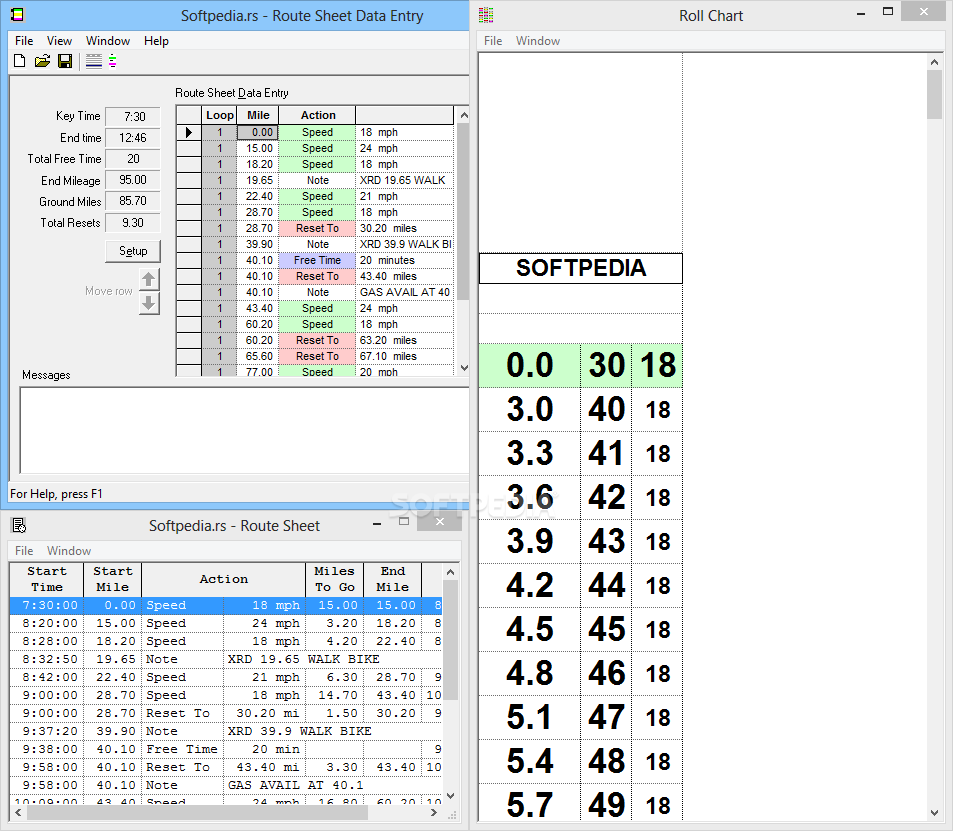Click the 'GAS AVAIL AT 40' note cell
This screenshot has width=953, height=831.
(x=404, y=292)
